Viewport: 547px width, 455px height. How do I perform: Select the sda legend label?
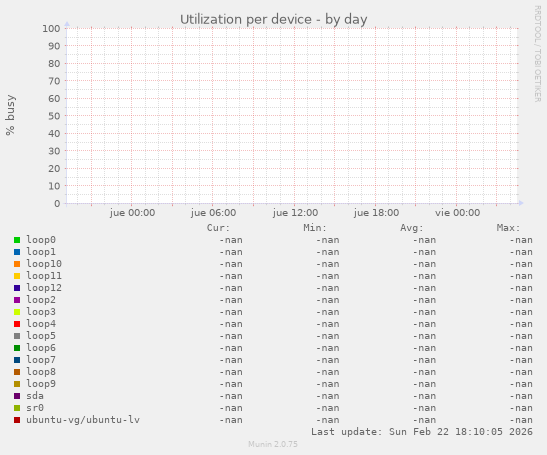35,396
